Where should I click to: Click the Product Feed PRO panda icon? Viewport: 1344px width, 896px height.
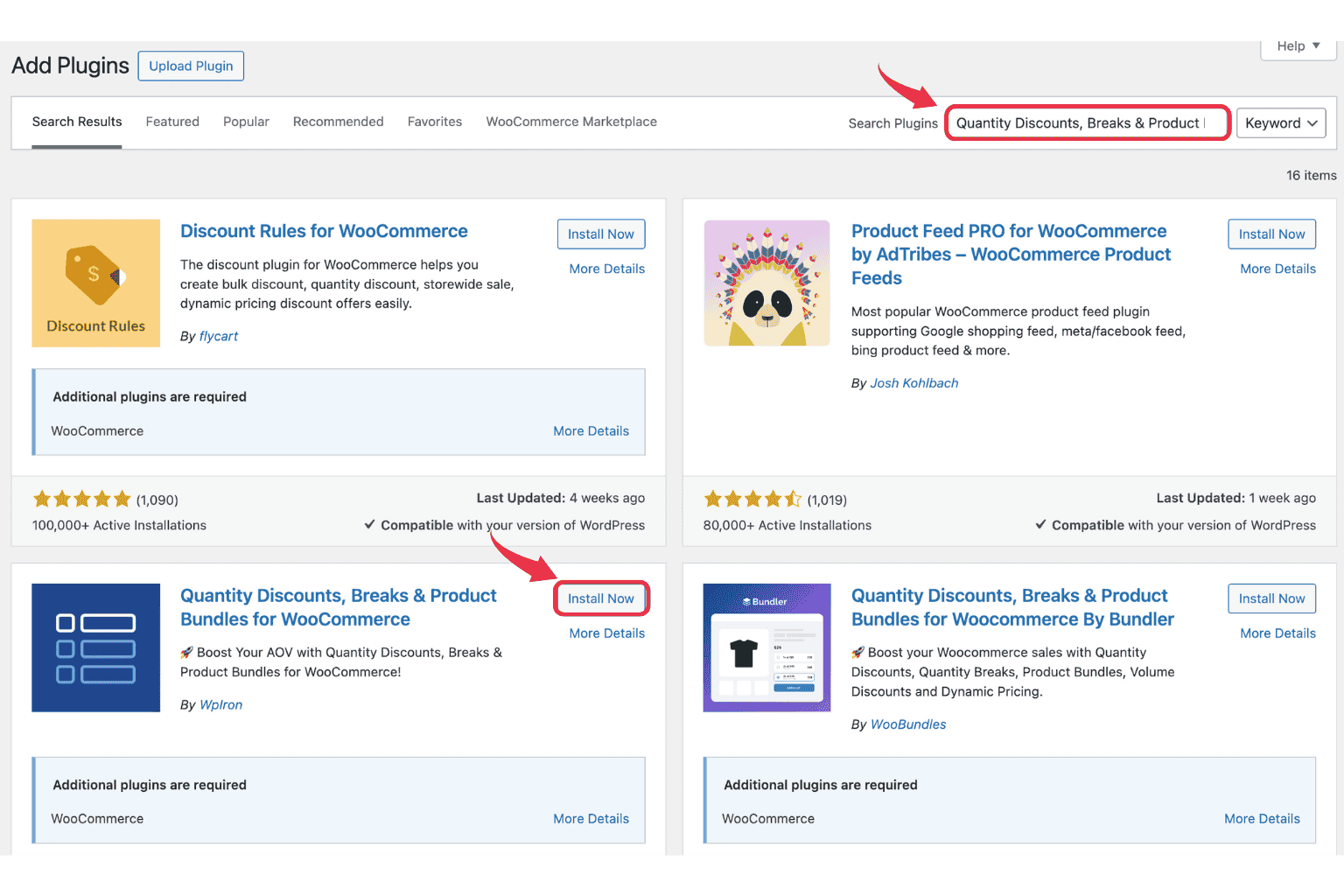point(766,283)
